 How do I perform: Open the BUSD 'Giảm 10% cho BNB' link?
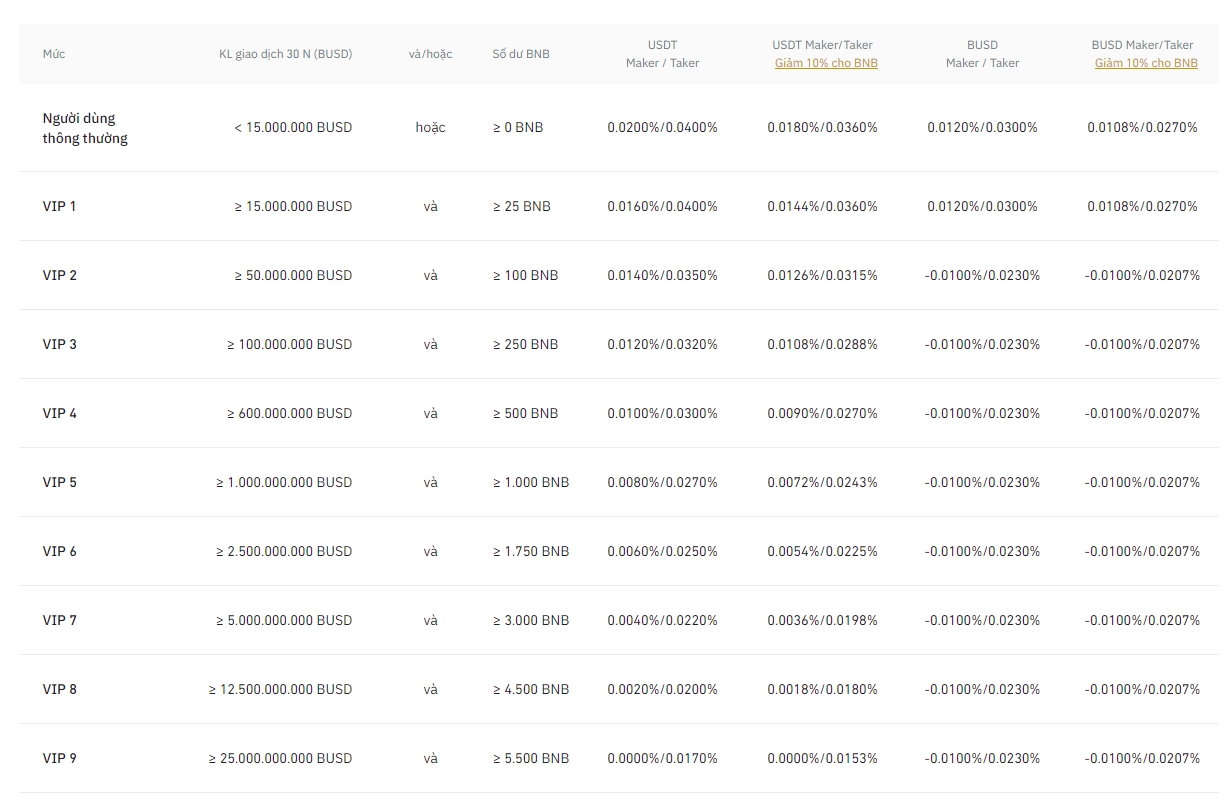(1146, 63)
